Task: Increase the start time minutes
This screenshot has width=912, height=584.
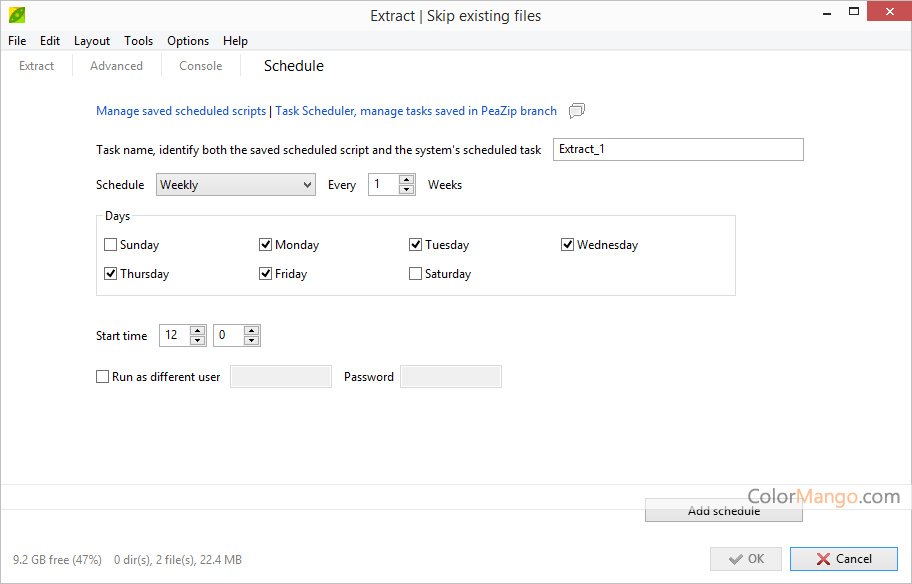Action: [251, 330]
